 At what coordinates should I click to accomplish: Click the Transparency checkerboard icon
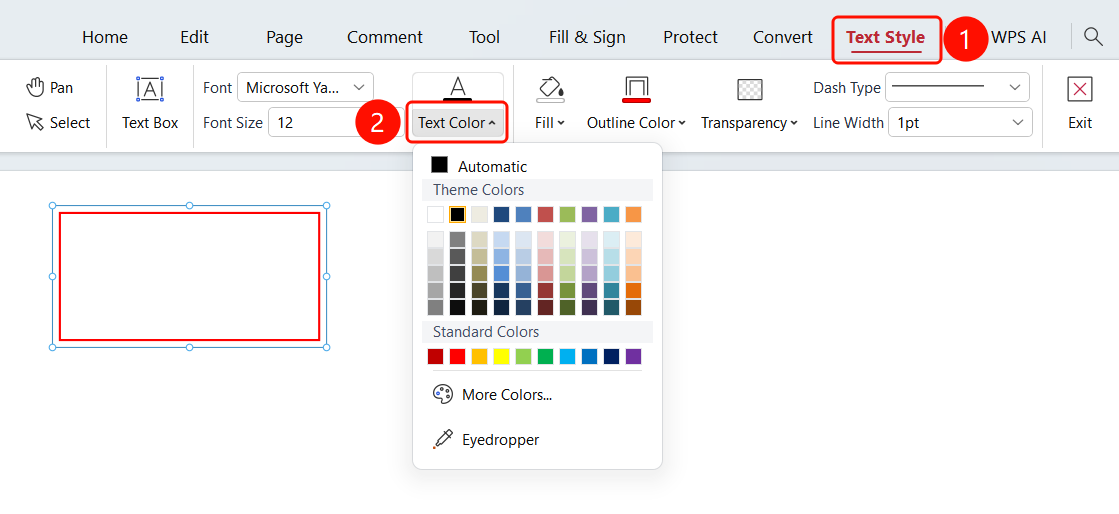click(749, 89)
